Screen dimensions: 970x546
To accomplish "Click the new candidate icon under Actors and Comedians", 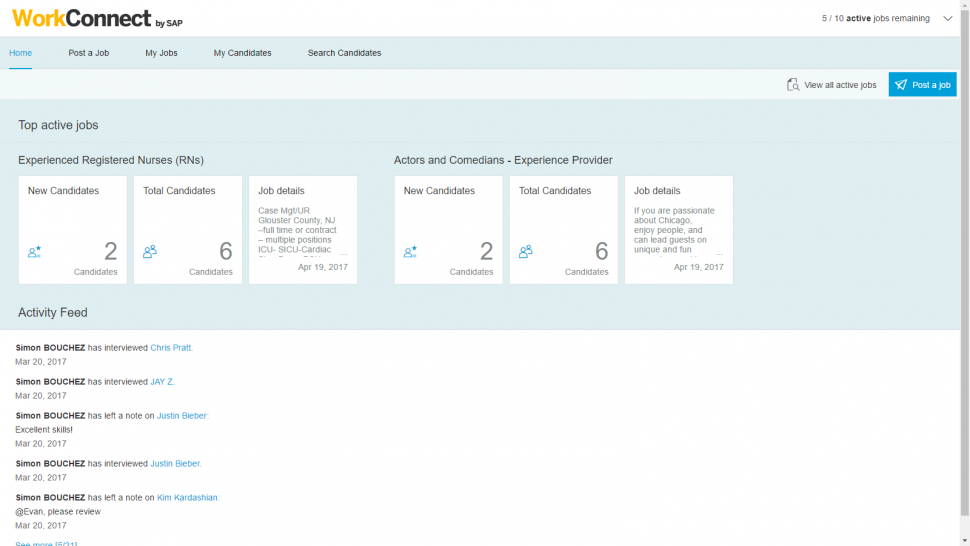I will [410, 252].
